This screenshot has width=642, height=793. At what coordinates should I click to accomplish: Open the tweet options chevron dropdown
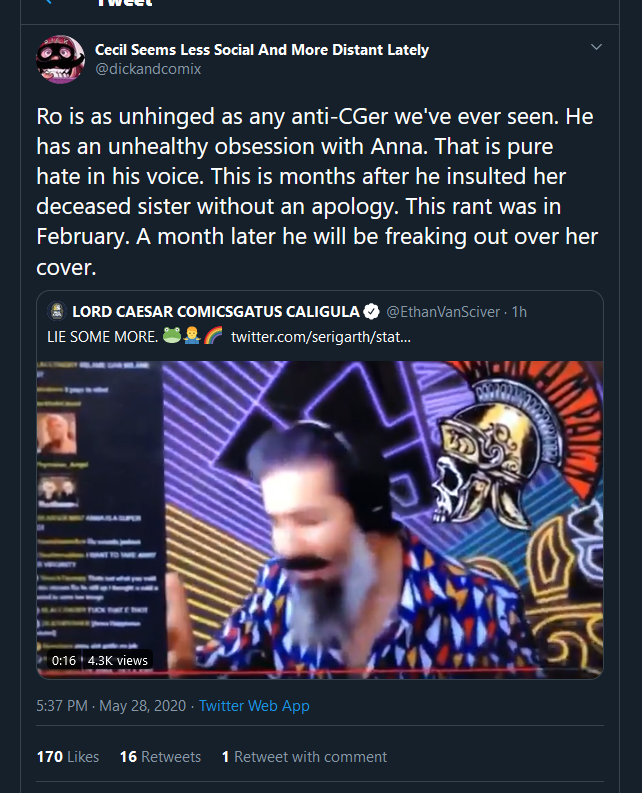coord(596,47)
